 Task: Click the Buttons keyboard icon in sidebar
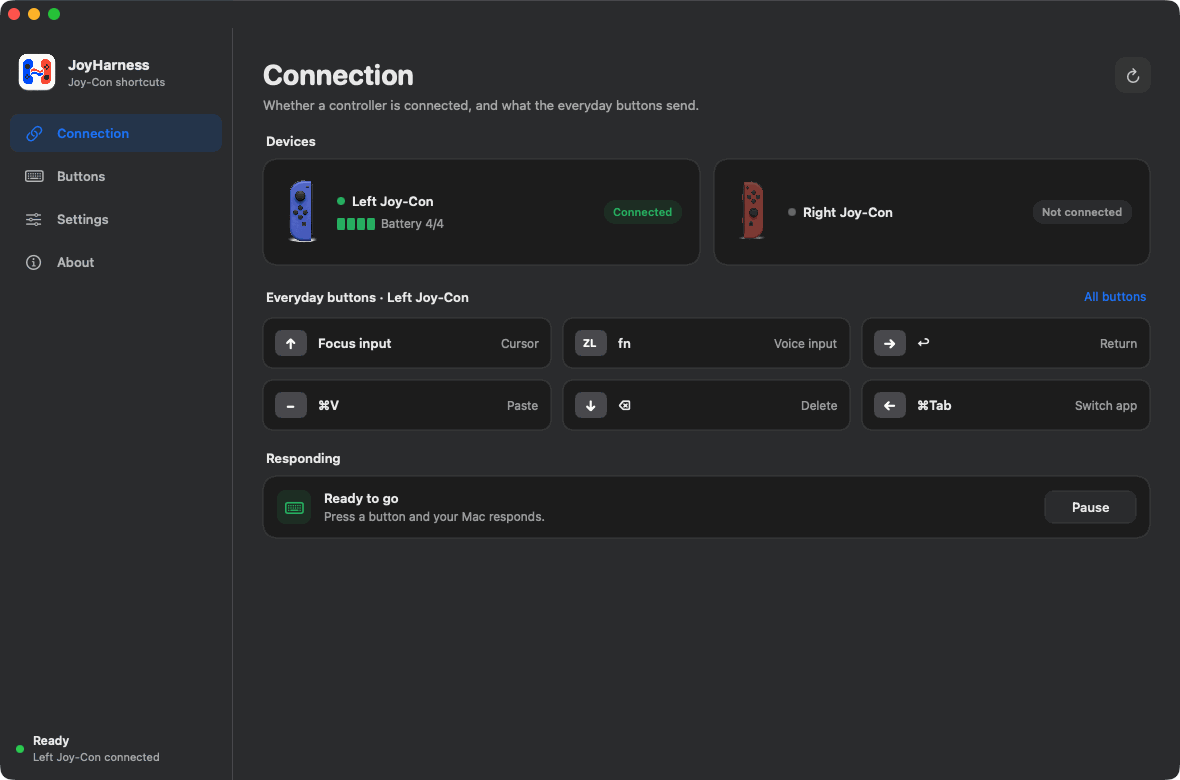(34, 176)
